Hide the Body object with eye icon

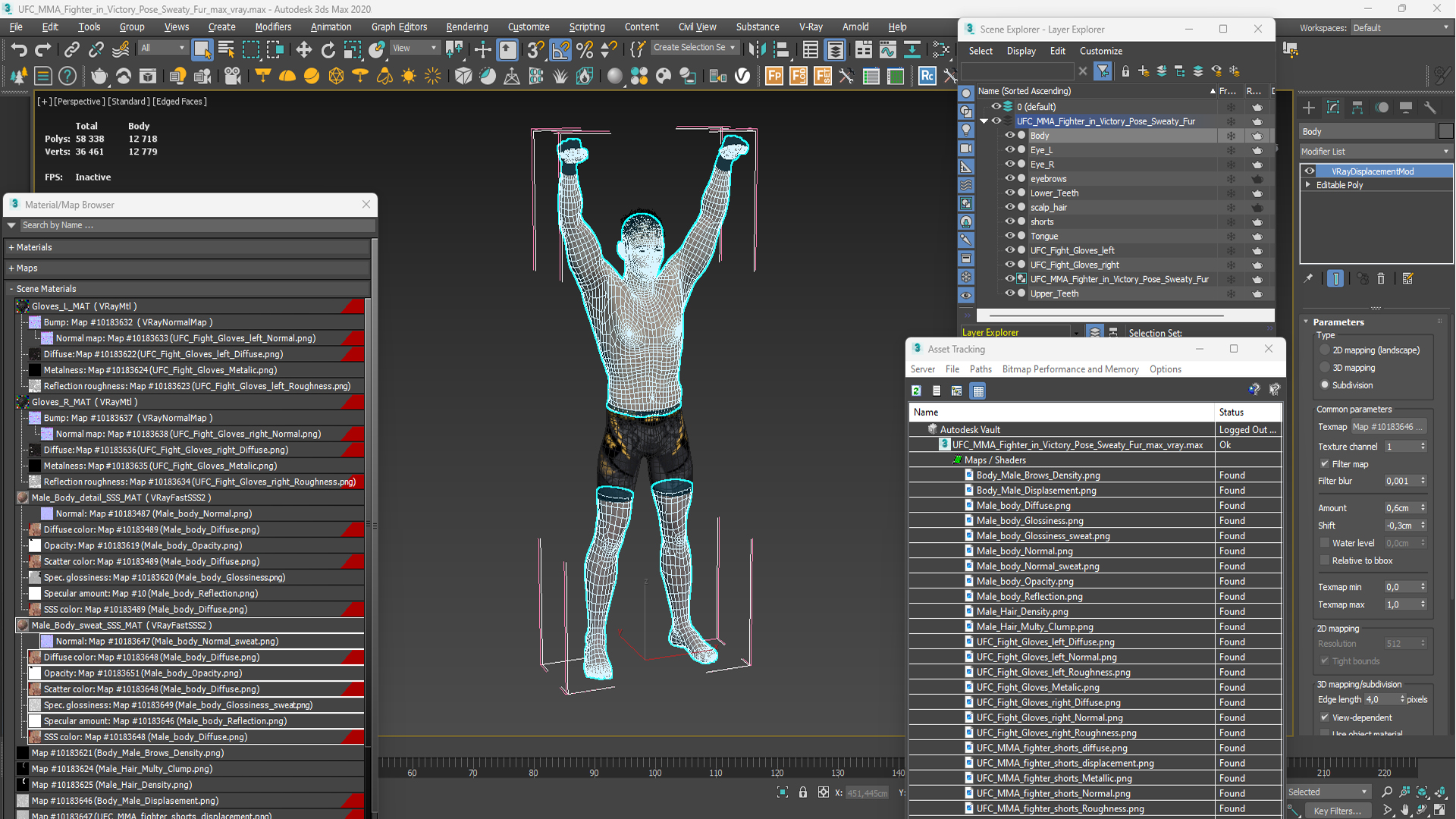(1009, 135)
